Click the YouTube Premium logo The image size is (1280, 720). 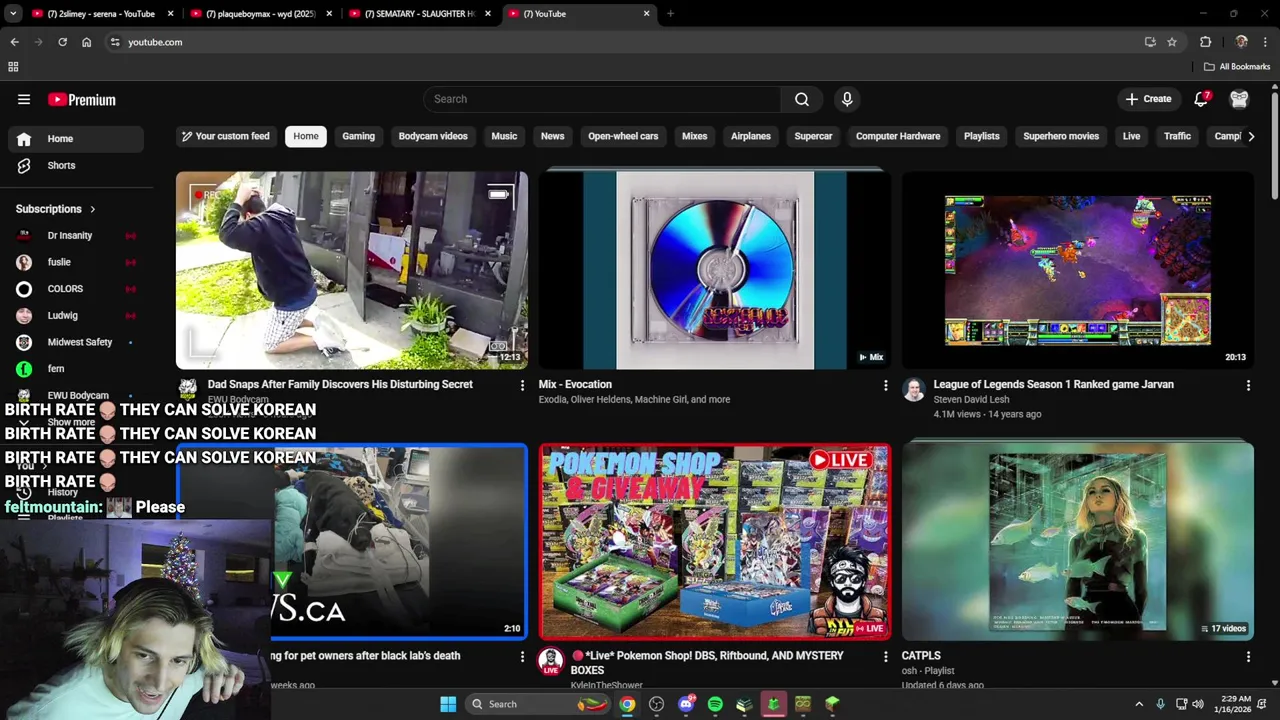(82, 100)
